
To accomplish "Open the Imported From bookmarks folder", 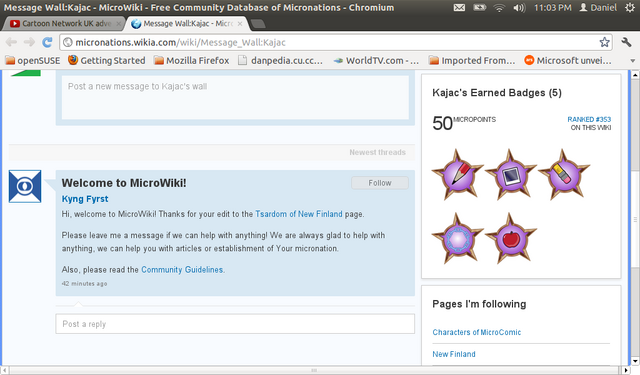I will [472, 60].
